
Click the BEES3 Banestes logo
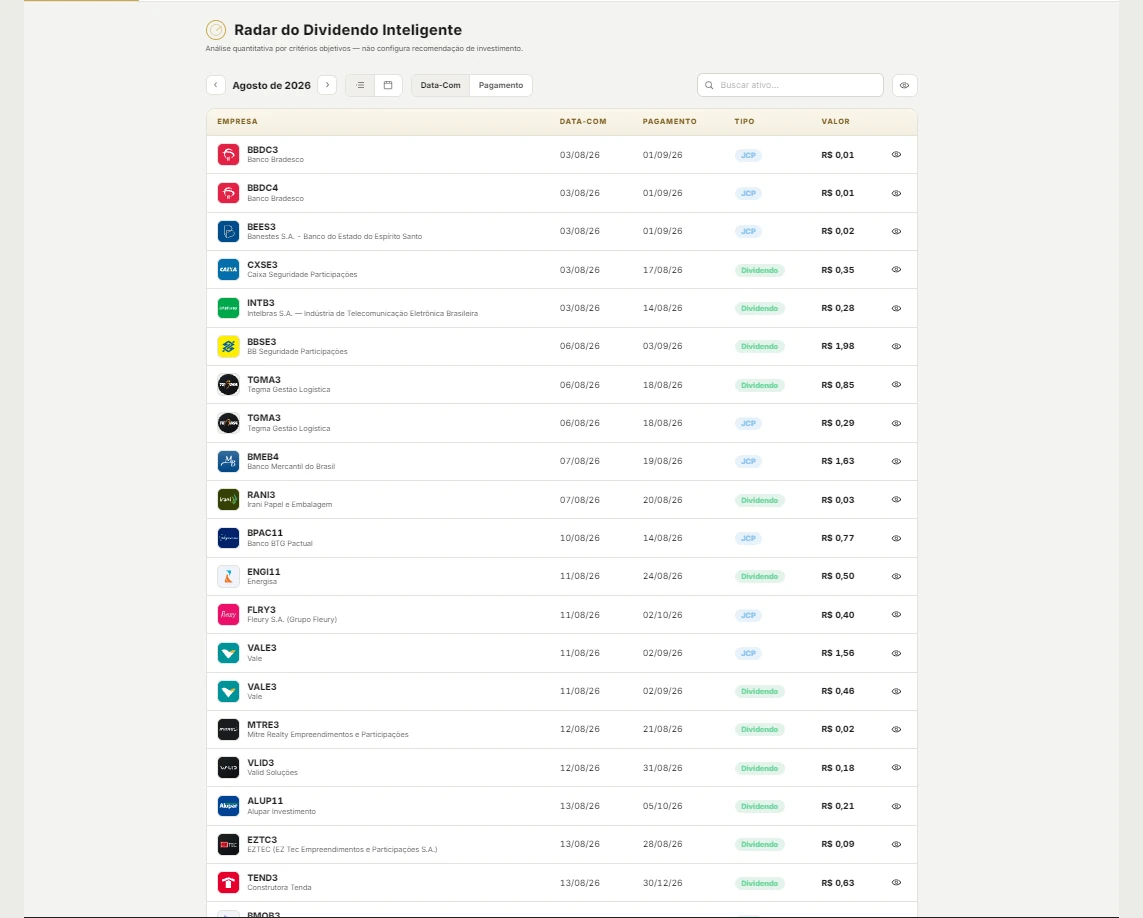pyautogui.click(x=228, y=231)
